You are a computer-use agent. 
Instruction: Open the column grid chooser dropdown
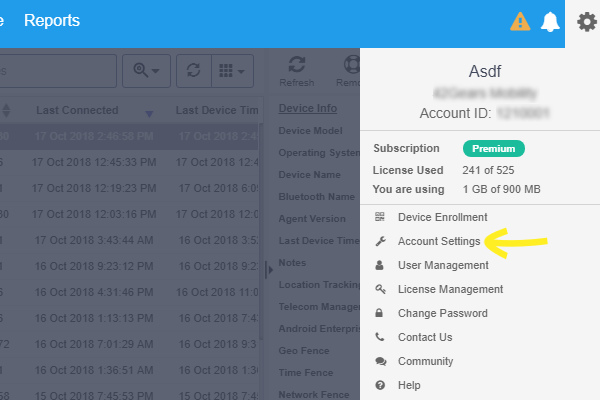click(x=232, y=71)
